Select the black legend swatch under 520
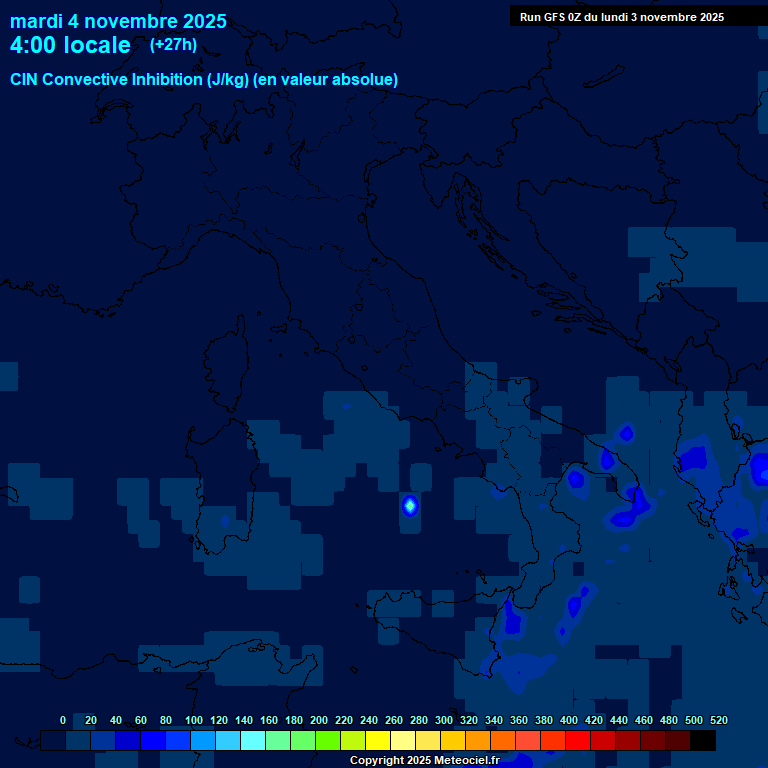 [x=703, y=741]
